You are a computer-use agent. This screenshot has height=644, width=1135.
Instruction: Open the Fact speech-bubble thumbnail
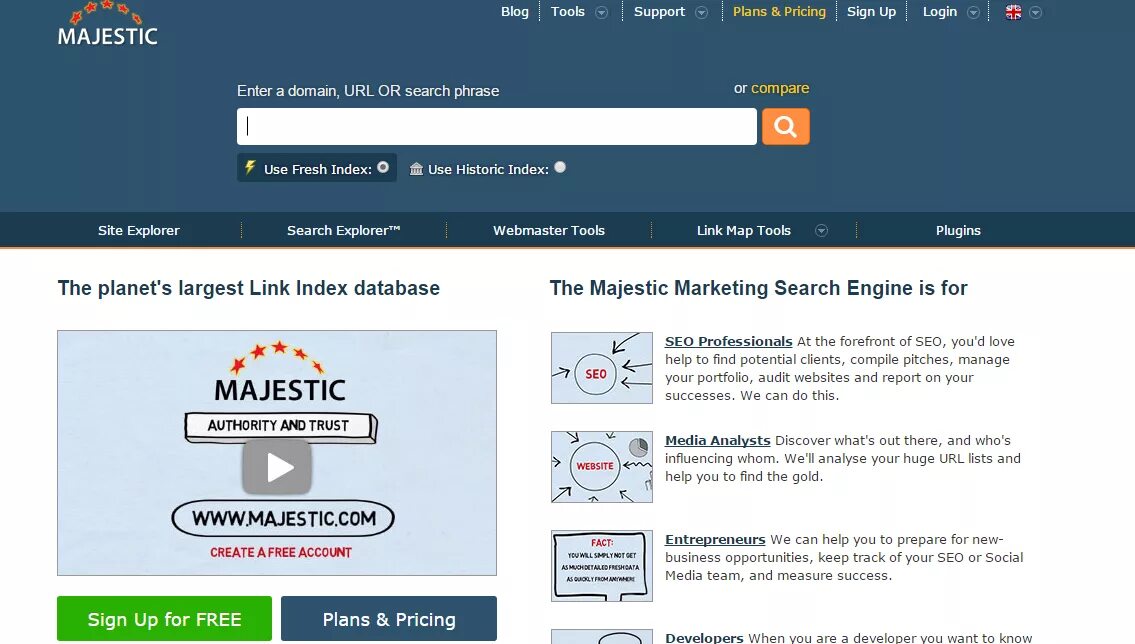click(602, 566)
